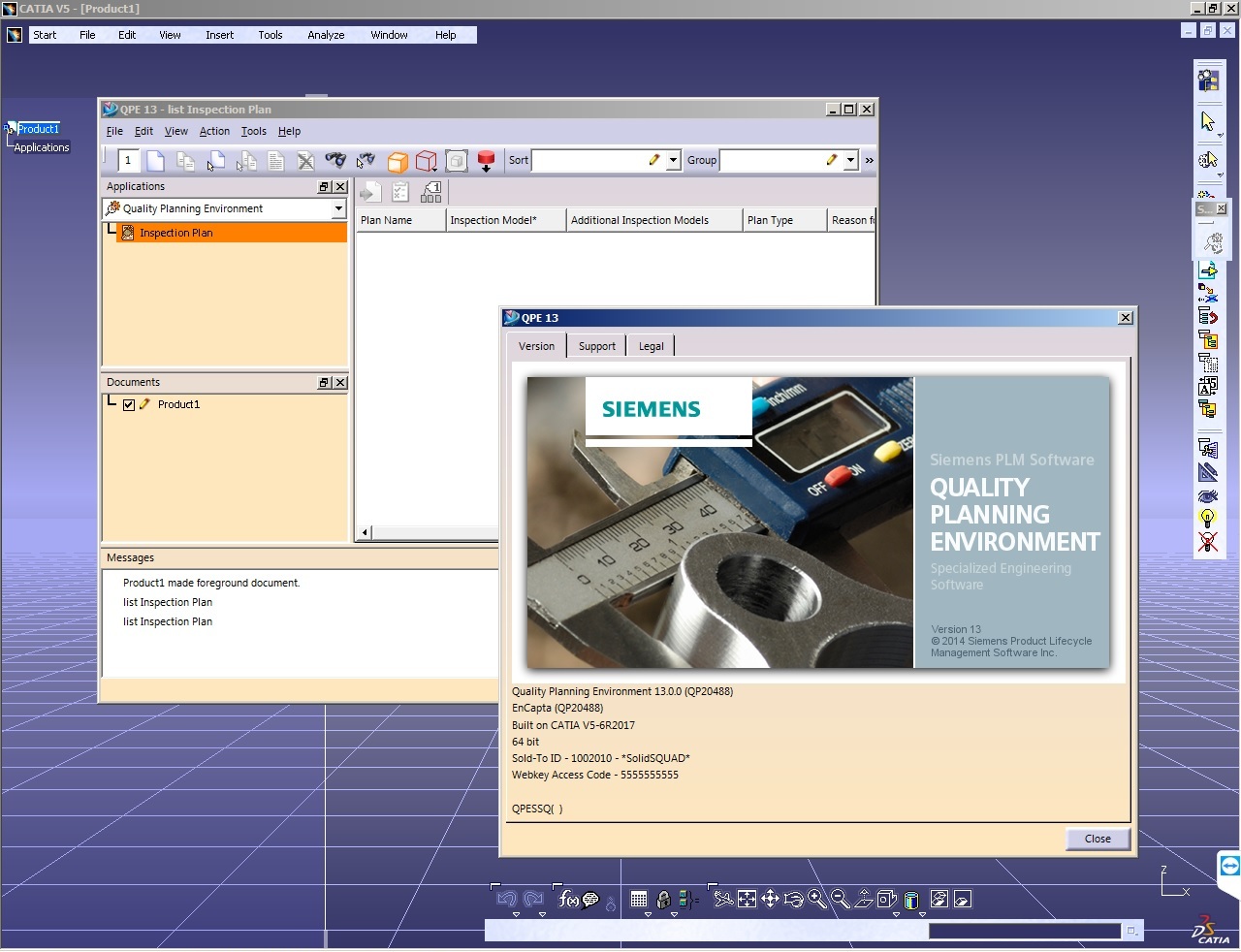Toggle the Product1 checkbox in Documents panel

129,405
